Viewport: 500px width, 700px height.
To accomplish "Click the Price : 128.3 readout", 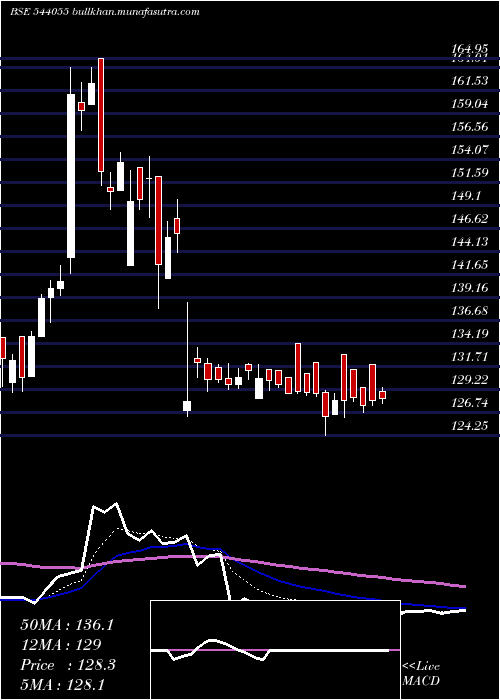I will pos(68,665).
